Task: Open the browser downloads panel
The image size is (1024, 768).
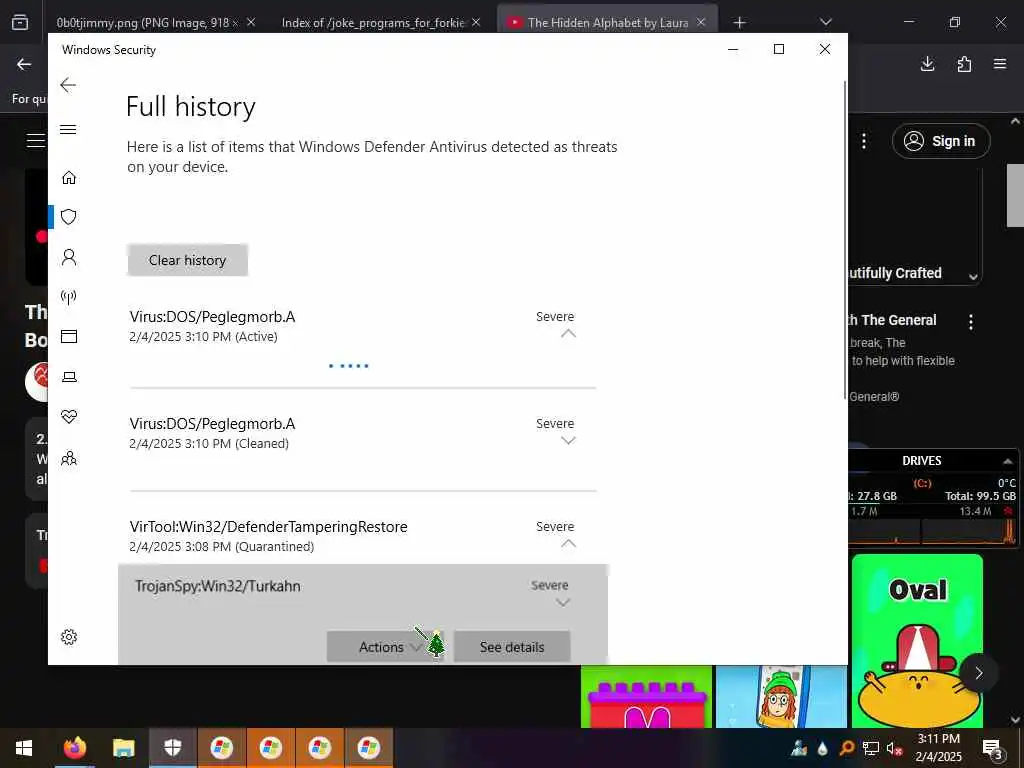Action: 927,64
